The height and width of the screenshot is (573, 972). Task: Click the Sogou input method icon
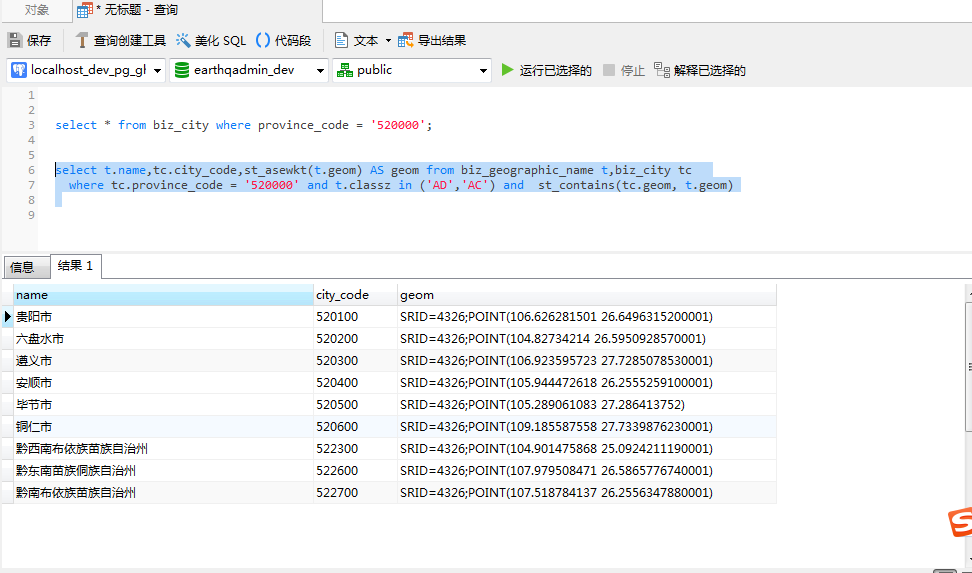click(960, 523)
